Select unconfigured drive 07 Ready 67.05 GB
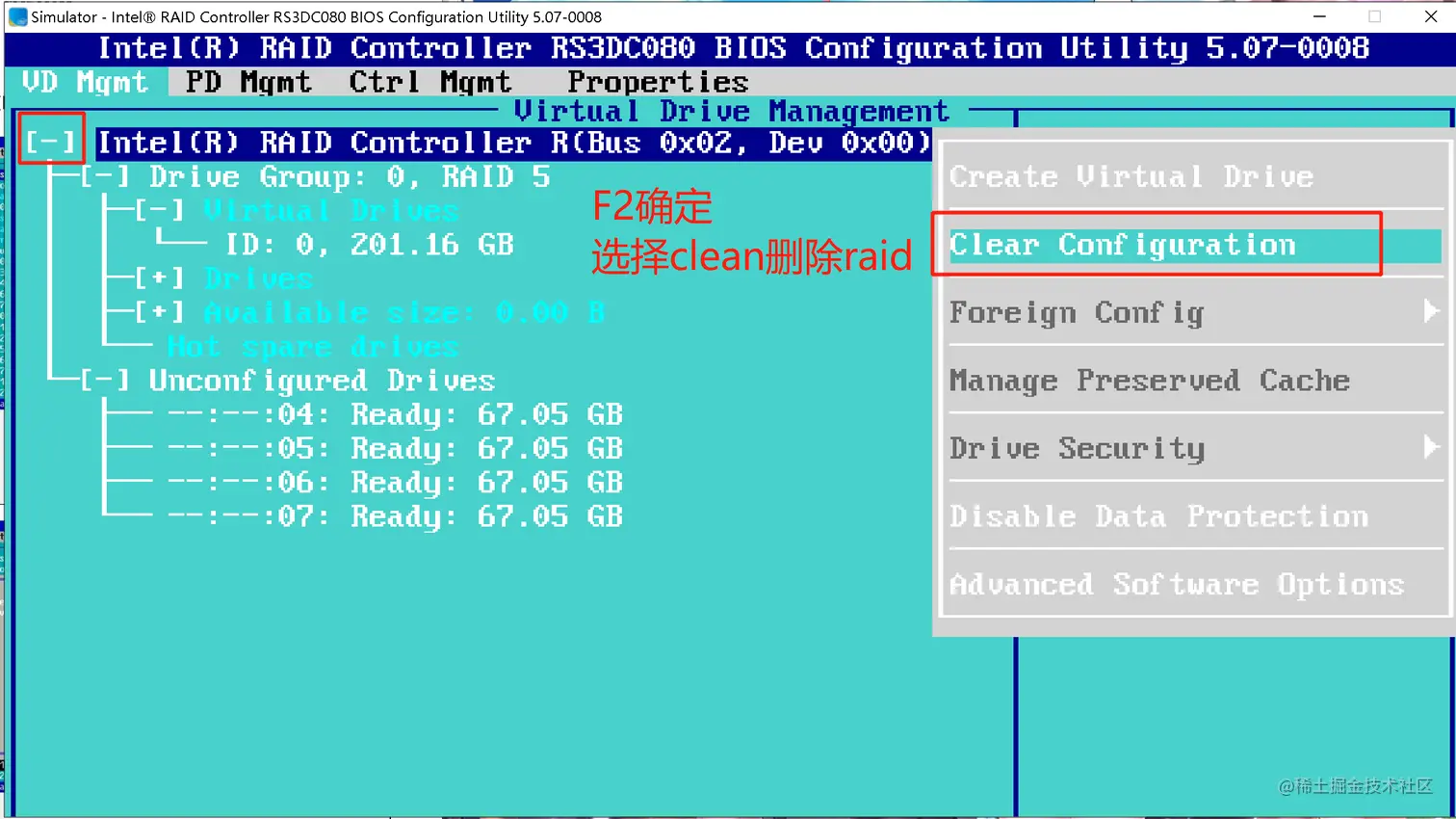The width and height of the screenshot is (1456, 819). [x=396, y=516]
